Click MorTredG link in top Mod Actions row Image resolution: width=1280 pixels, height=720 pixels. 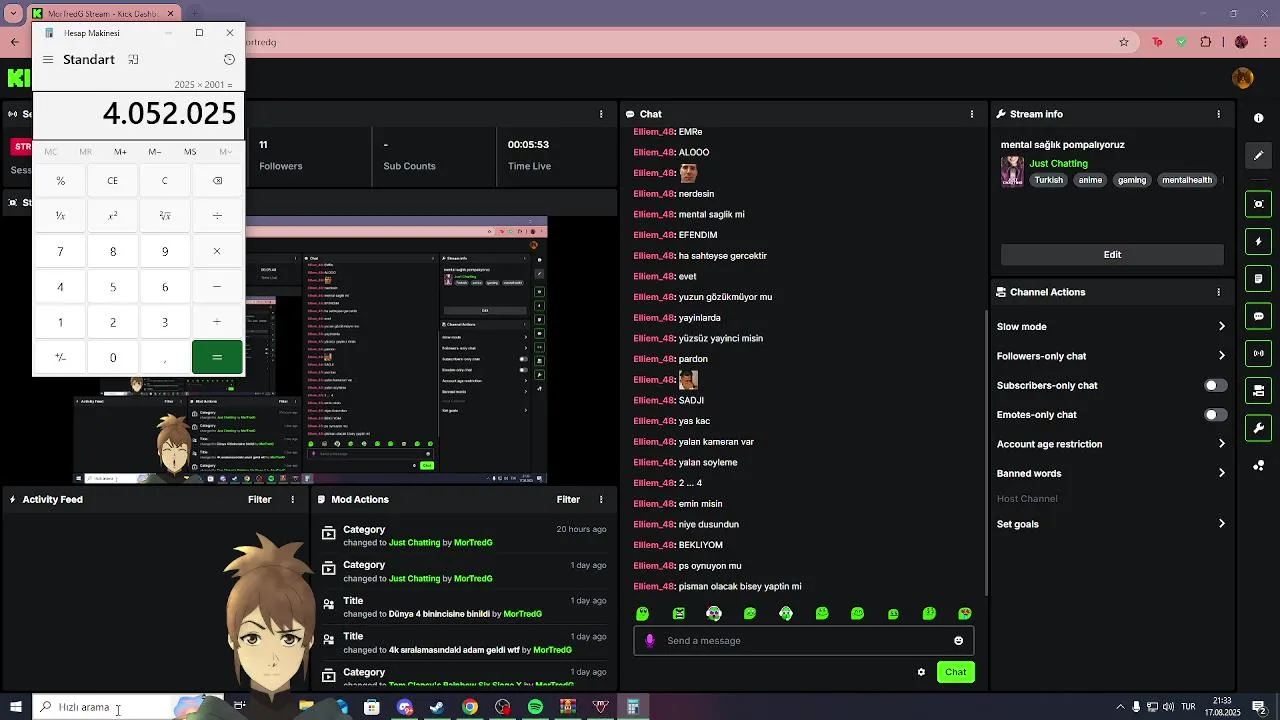(473, 543)
